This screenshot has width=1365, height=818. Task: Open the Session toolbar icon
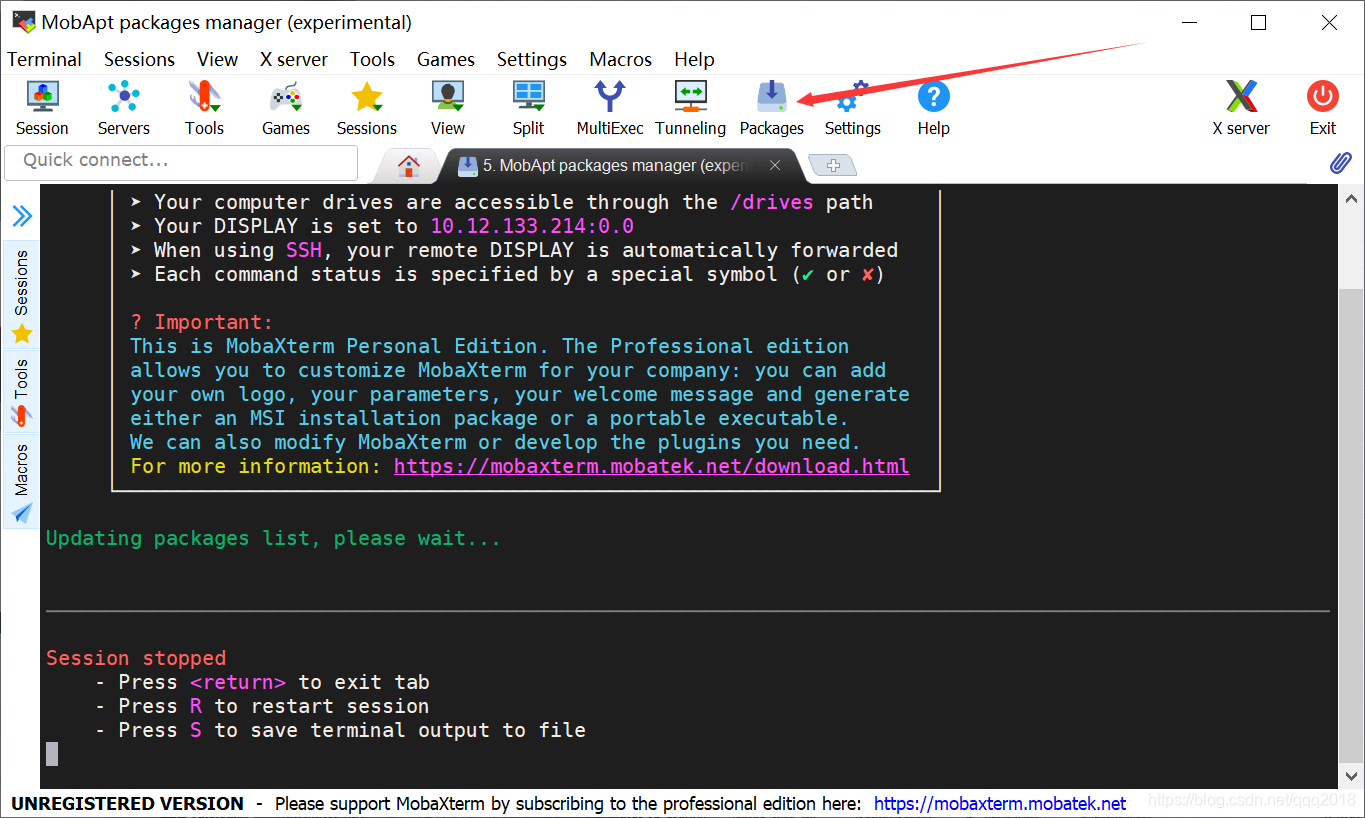42,108
